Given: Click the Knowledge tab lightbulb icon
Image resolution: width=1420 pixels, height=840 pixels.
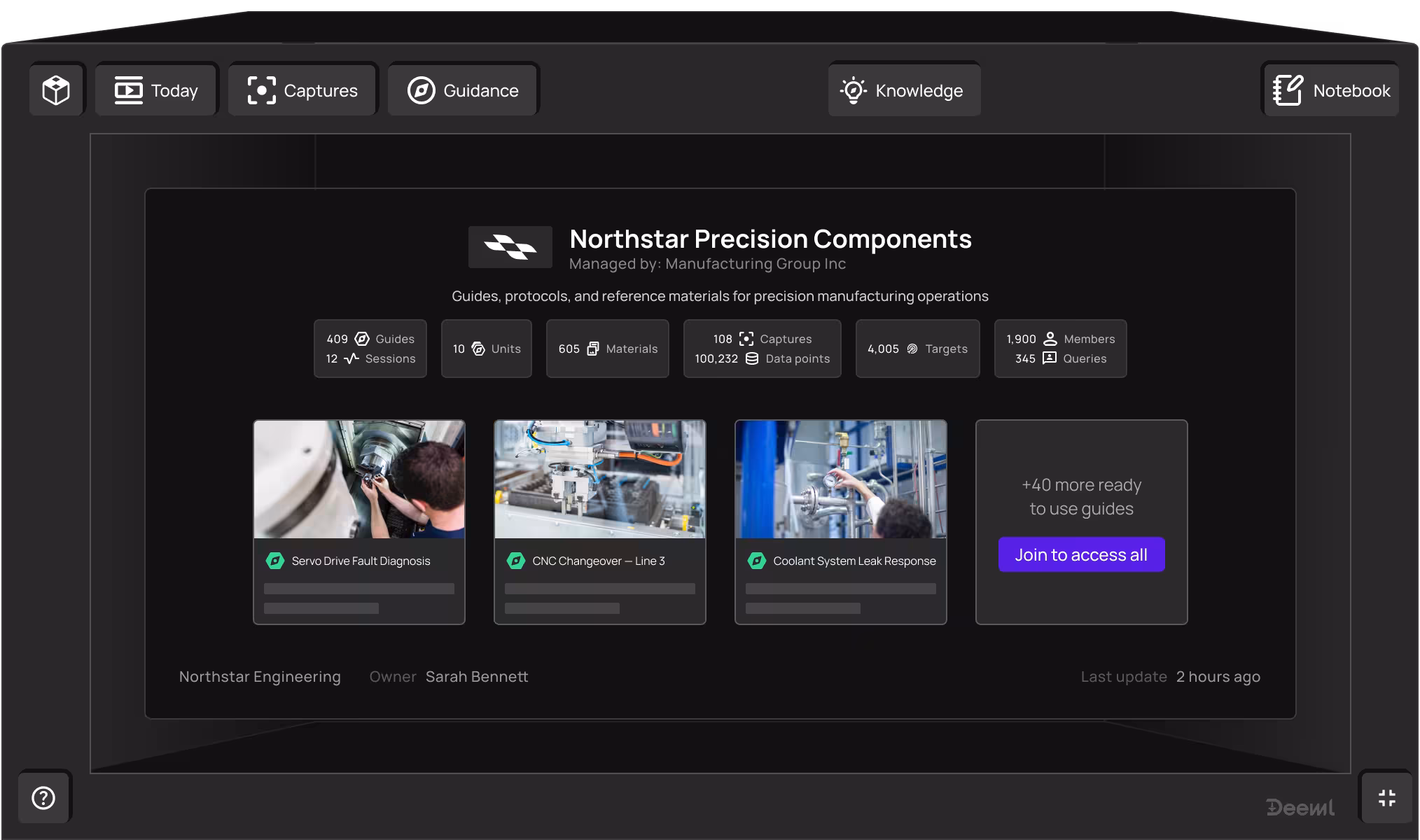Looking at the screenshot, I should point(854,90).
